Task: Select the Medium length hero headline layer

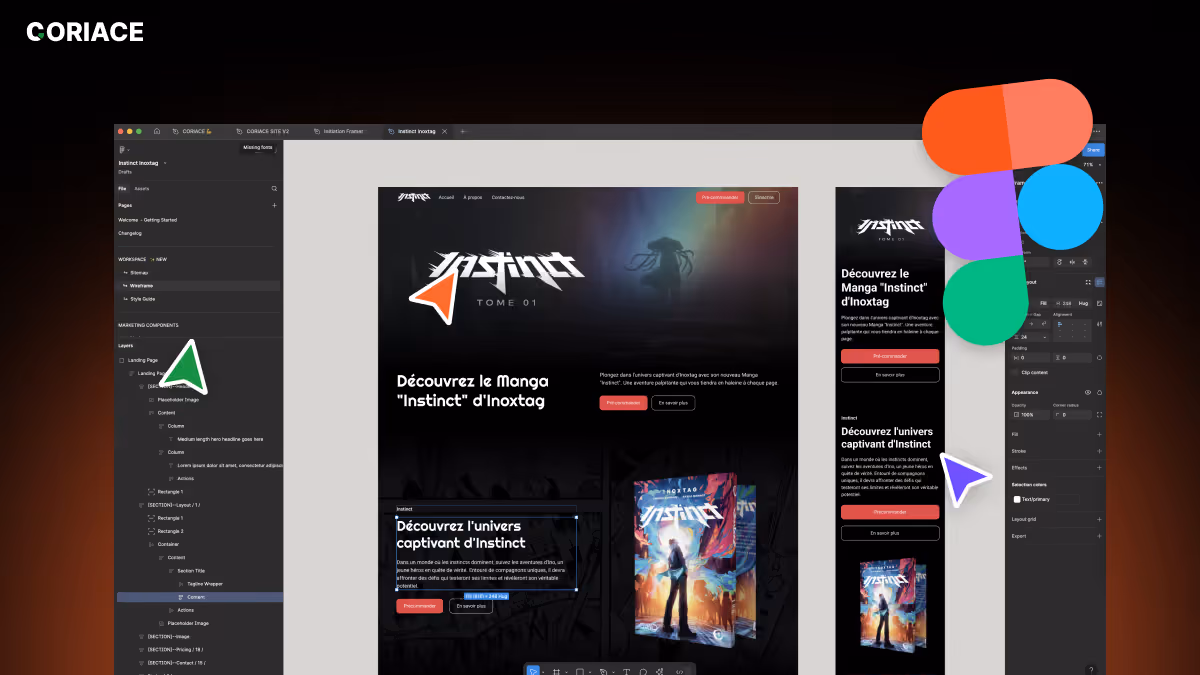Action: (x=220, y=439)
